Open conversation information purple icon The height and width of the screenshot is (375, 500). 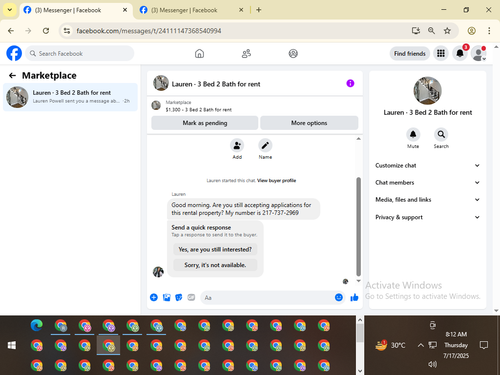350,83
